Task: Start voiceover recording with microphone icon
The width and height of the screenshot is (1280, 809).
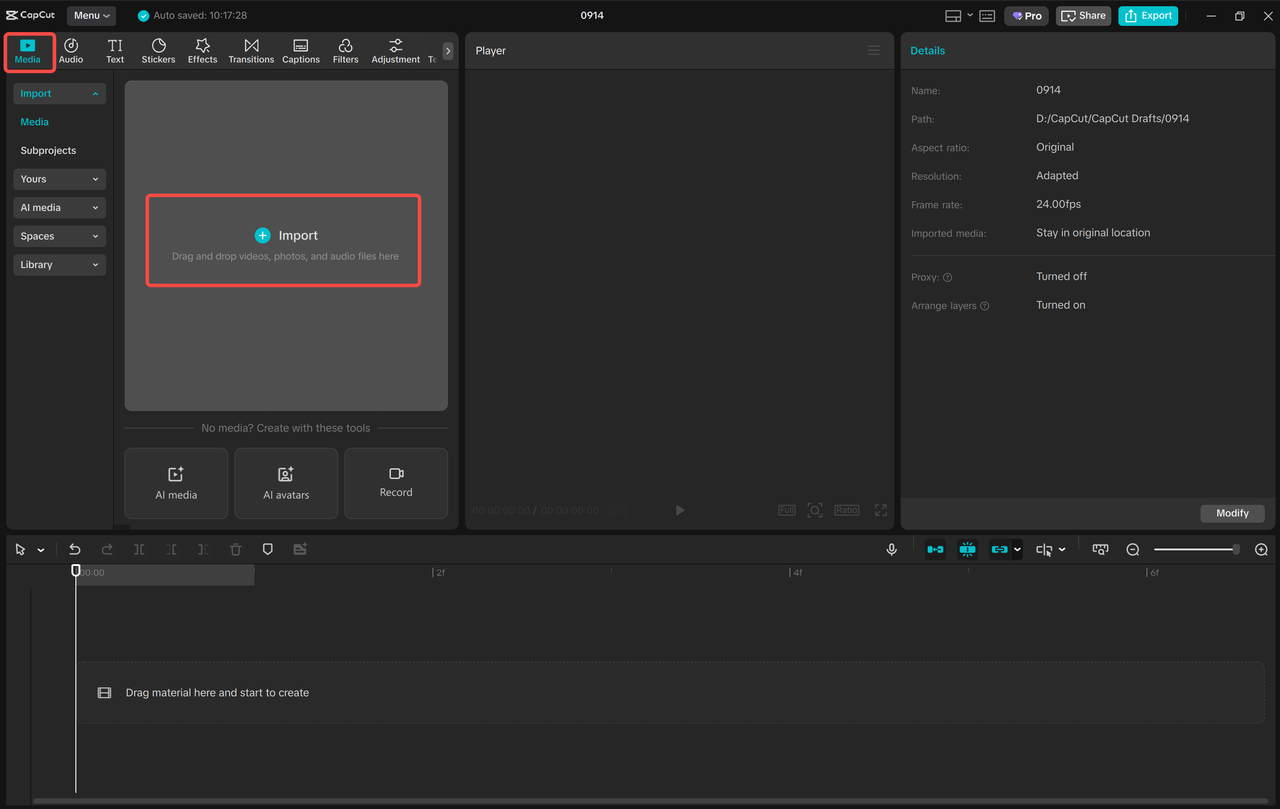Action: pyautogui.click(x=891, y=550)
